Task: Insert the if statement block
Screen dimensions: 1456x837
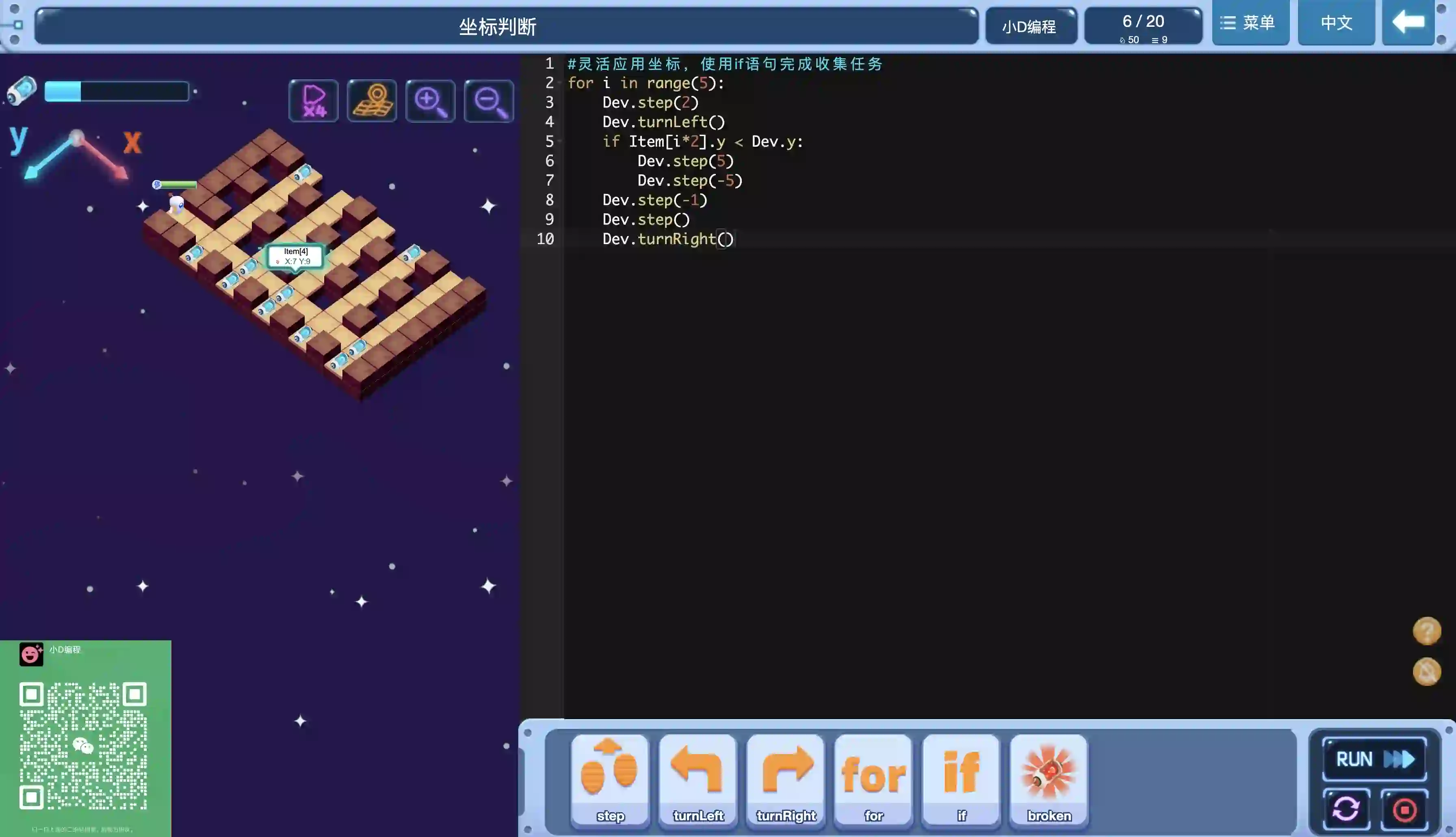Action: coord(961,779)
